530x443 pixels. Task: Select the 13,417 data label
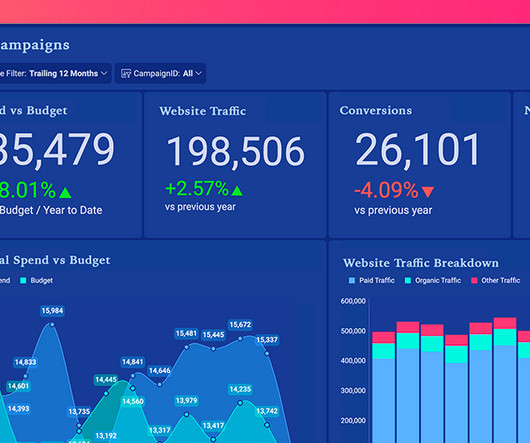213,425
